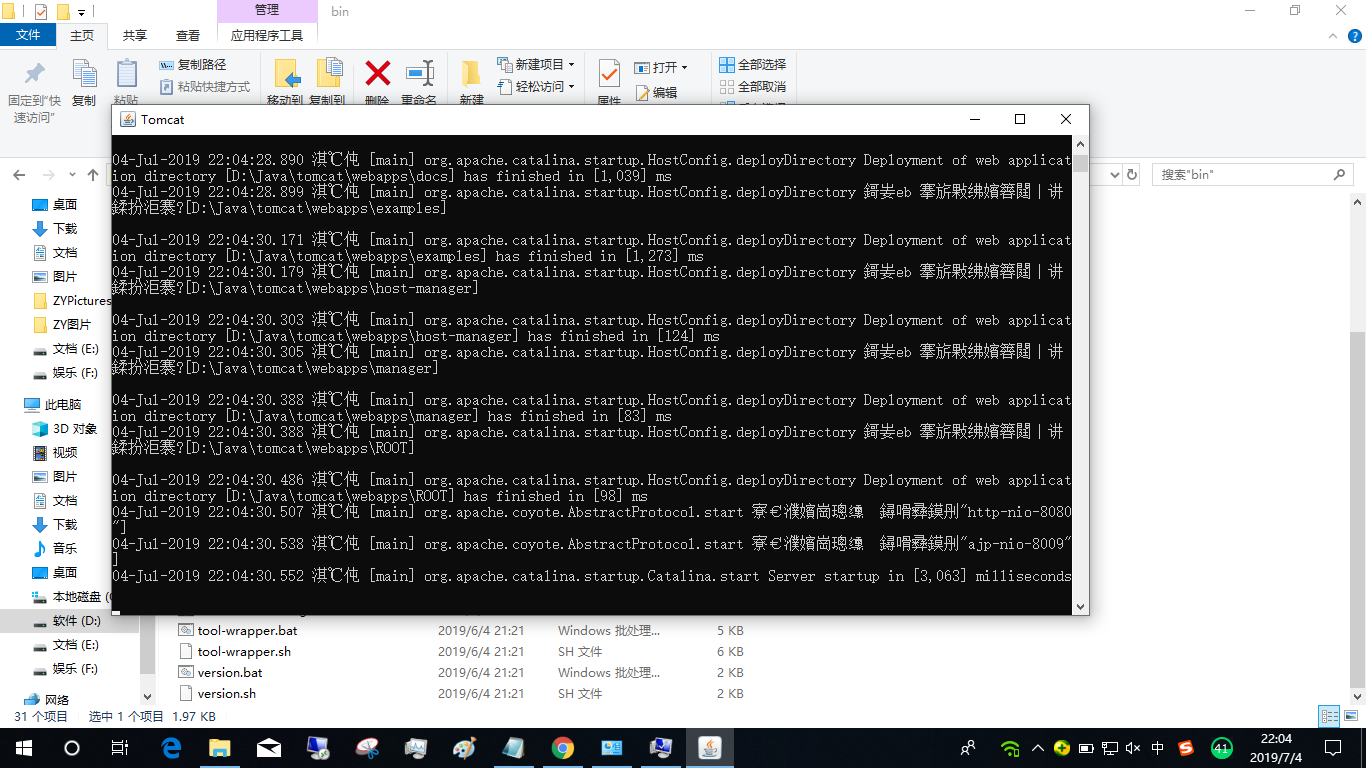Viewport: 1366px width, 768px height.
Task: Click the volume muted tray icon
Action: 1133,748
